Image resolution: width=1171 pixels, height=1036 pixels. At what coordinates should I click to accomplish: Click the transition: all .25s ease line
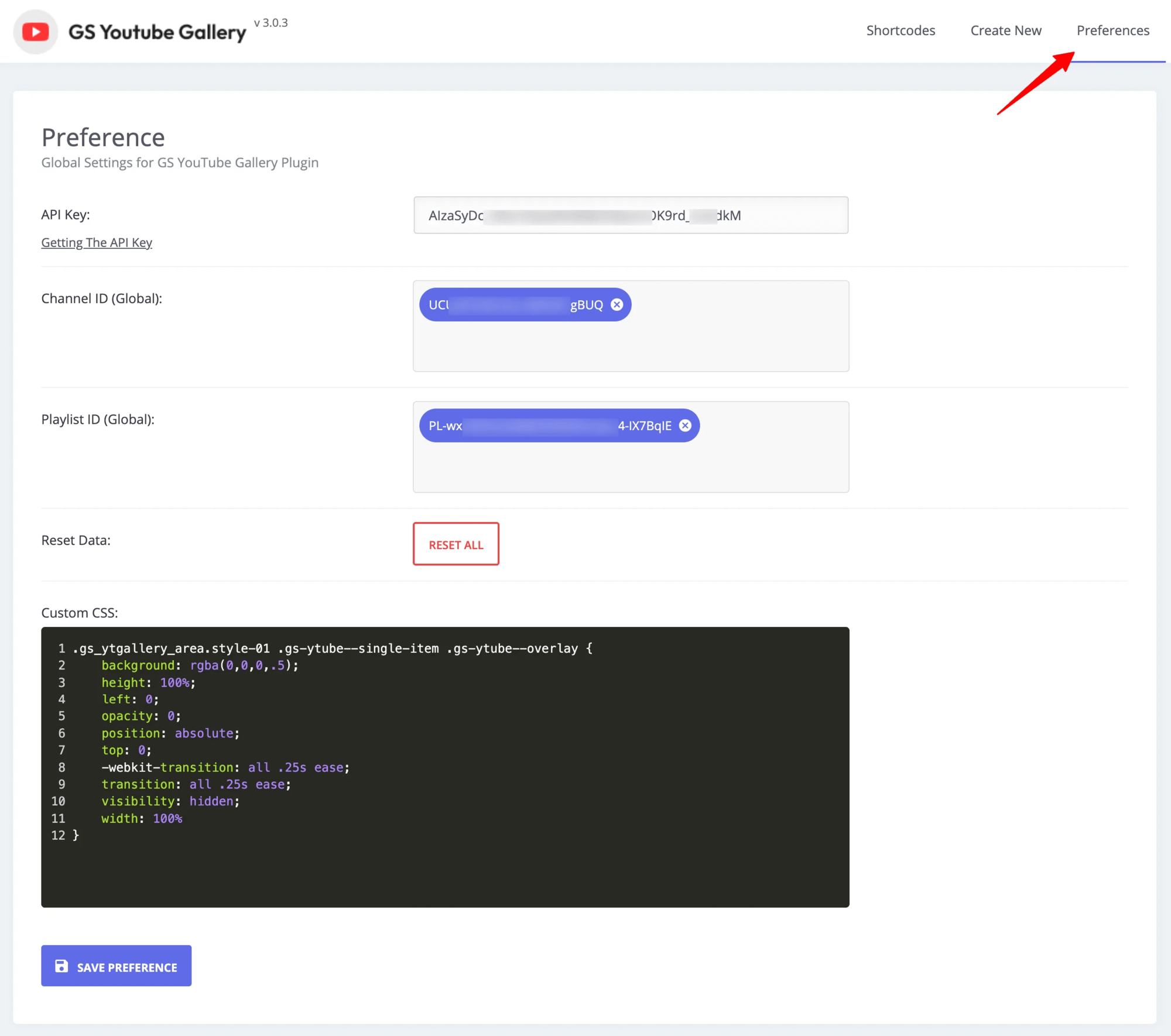coord(196,784)
